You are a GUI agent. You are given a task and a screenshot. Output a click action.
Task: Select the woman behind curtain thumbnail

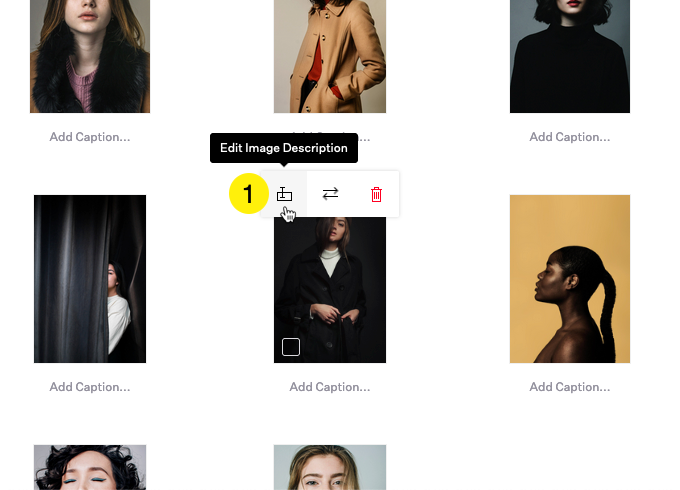[90, 279]
